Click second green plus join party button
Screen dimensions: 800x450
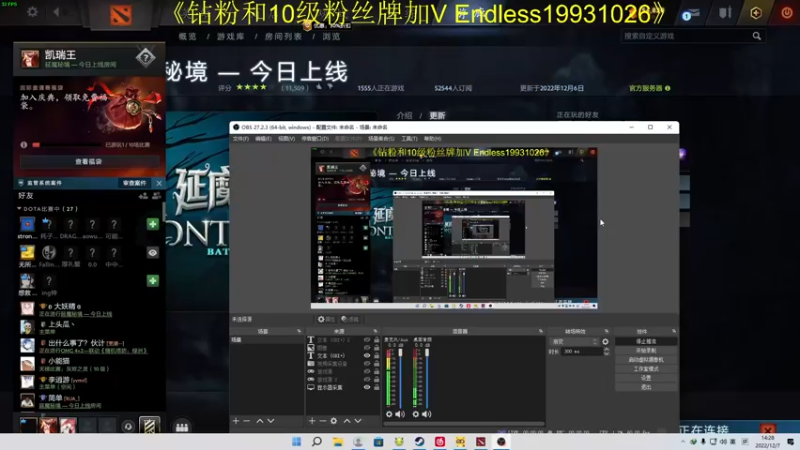pyautogui.click(x=153, y=281)
